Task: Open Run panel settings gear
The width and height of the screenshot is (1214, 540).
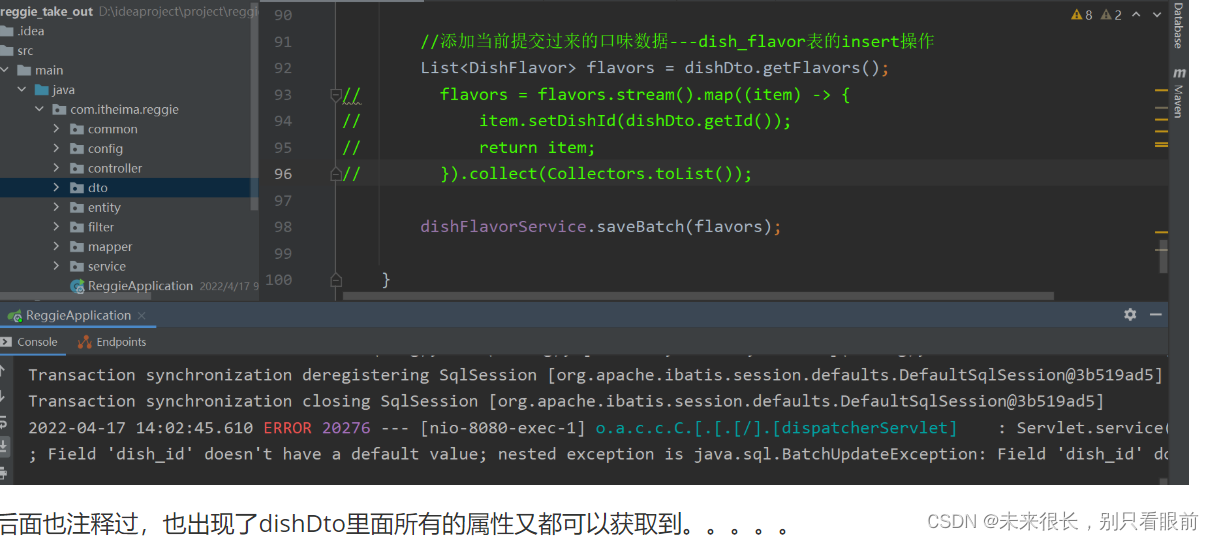Action: 1130,314
